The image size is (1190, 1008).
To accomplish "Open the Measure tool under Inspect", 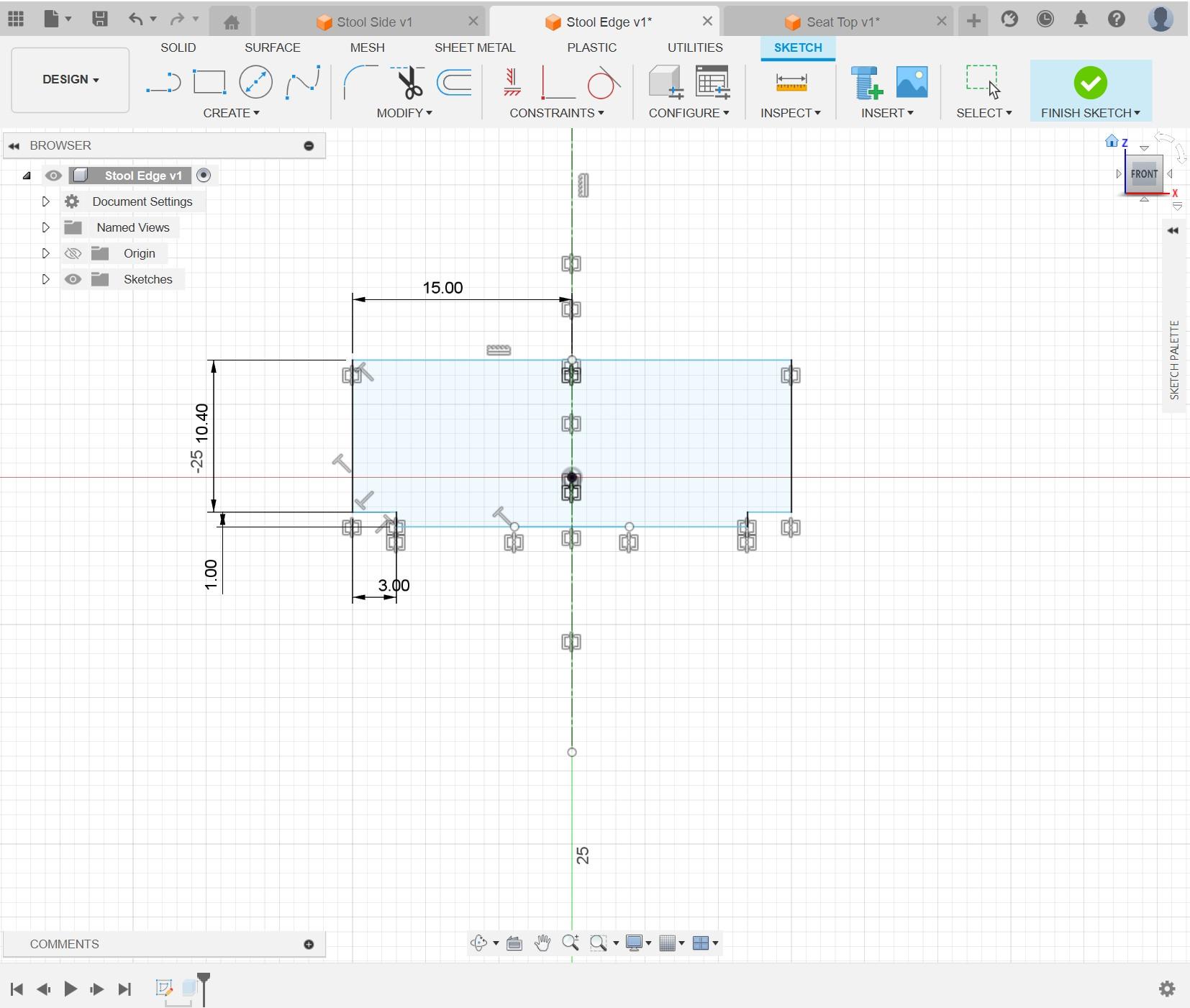I will point(791,83).
